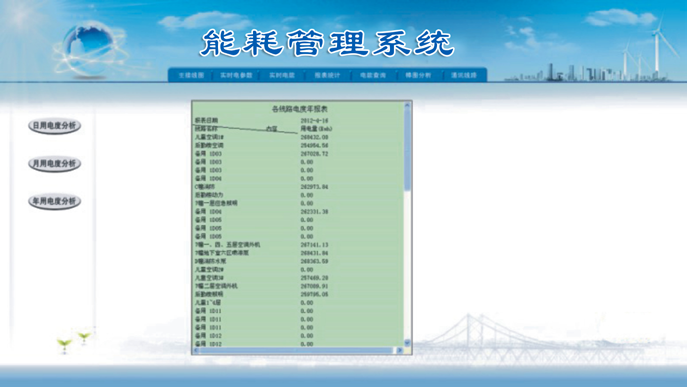Viewport: 687px width, 387px height.
Task: Click the value 257469.28
Action: tap(315, 278)
